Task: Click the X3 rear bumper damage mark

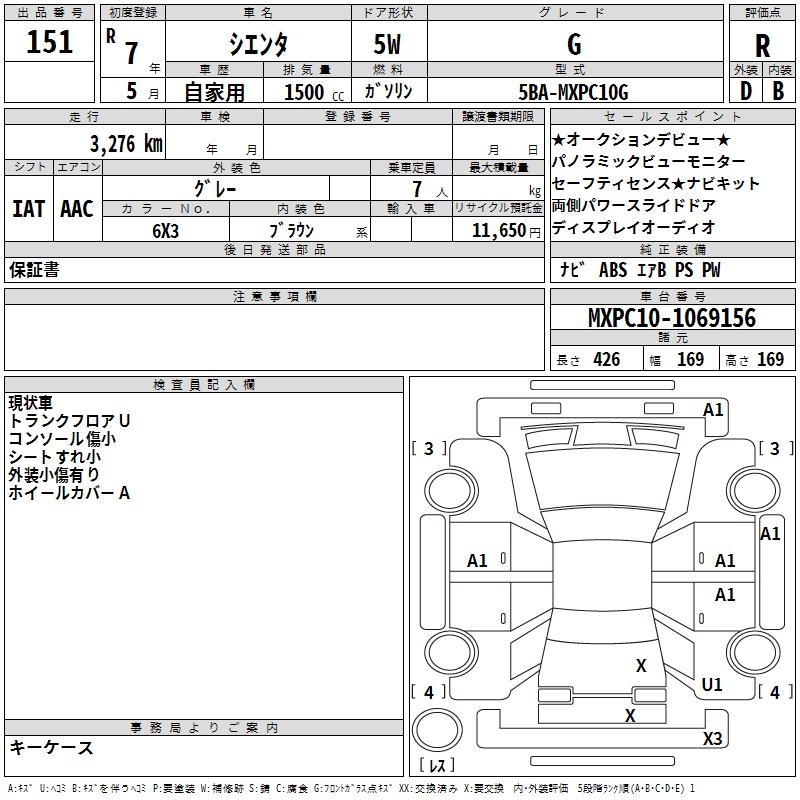Action: (x=712, y=738)
